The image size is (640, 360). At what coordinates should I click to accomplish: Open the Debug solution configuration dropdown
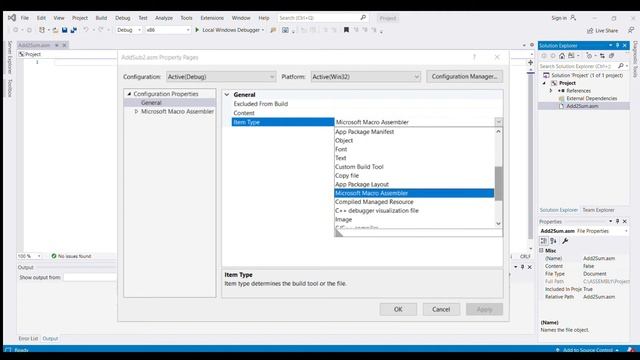point(129,30)
